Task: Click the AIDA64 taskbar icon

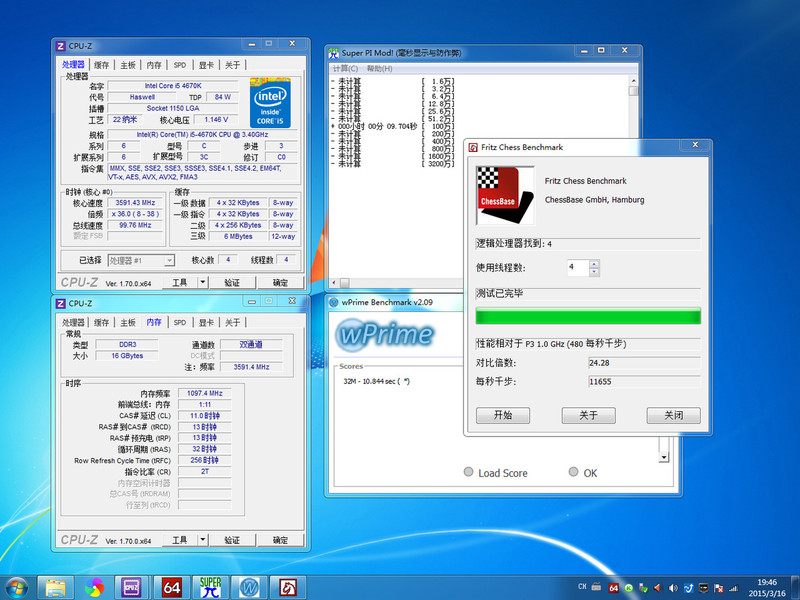Action: [x=171, y=585]
